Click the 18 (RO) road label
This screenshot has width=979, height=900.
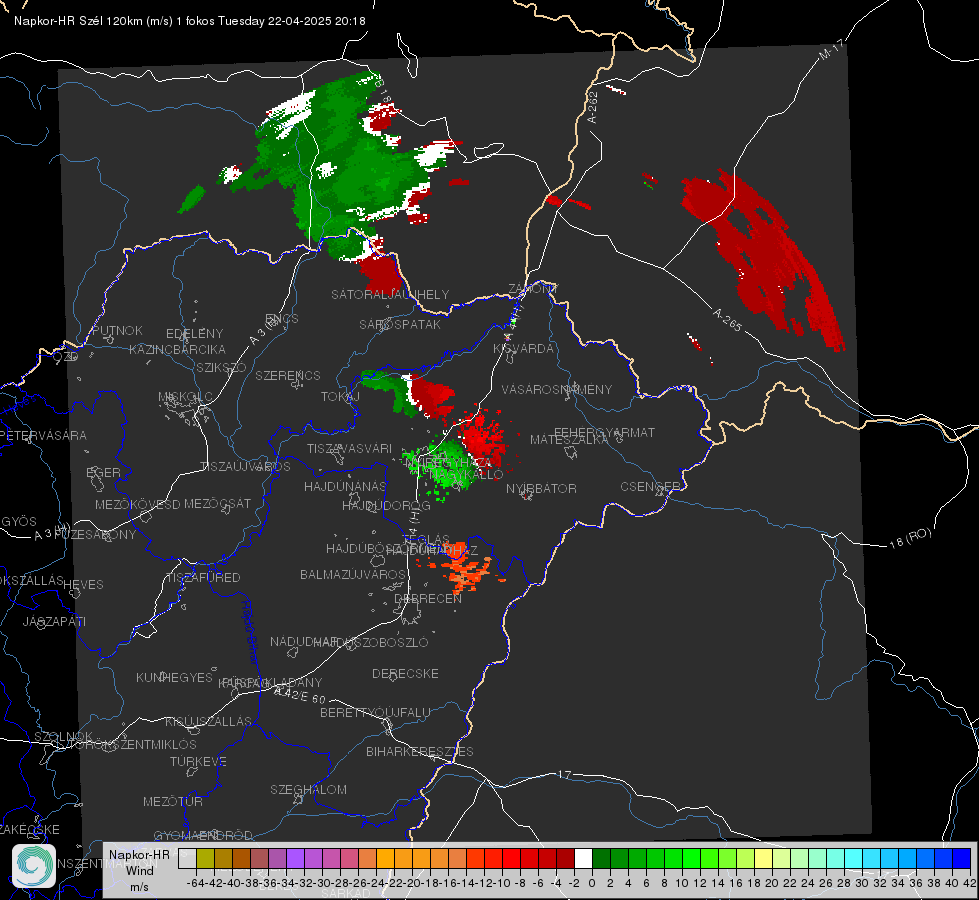tap(910, 538)
